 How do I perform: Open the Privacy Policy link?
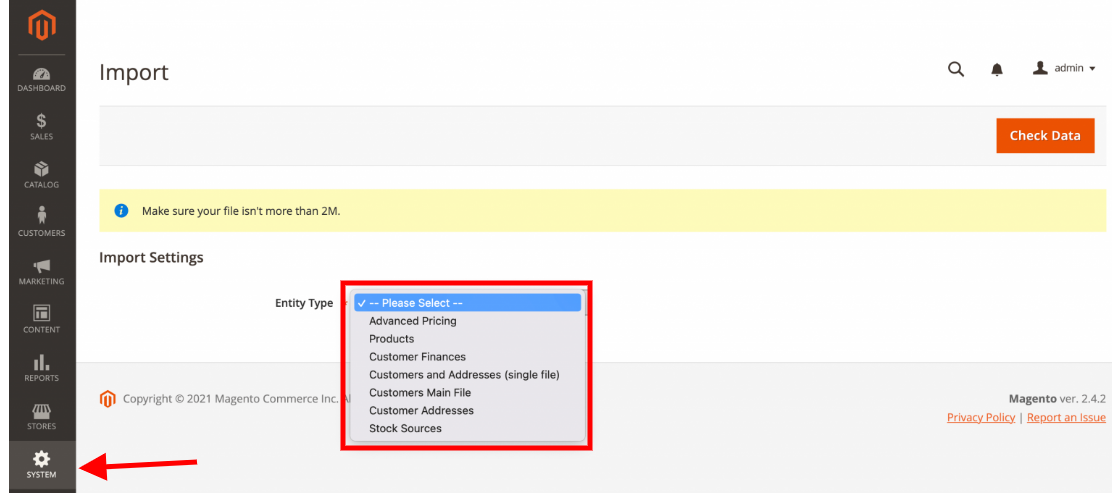(981, 417)
